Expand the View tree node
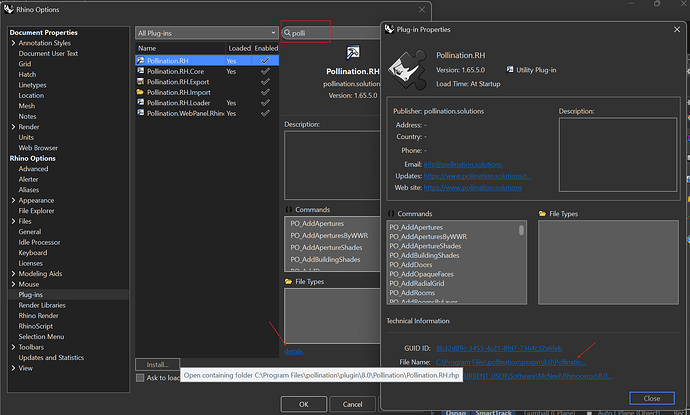This screenshot has width=690, height=415. click(x=13, y=368)
